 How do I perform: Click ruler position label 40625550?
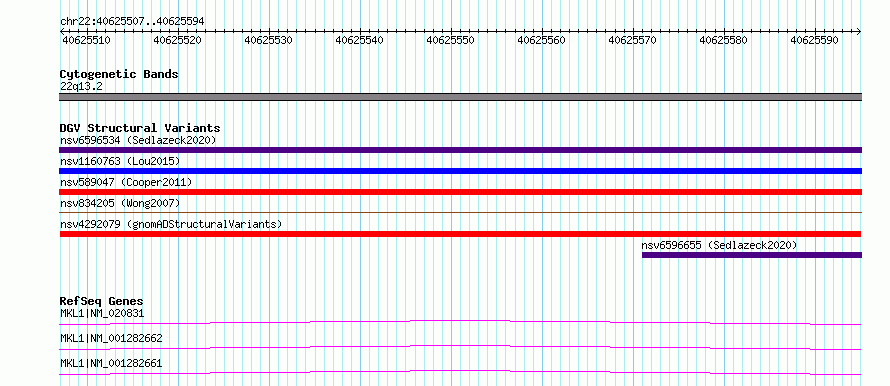click(451, 41)
